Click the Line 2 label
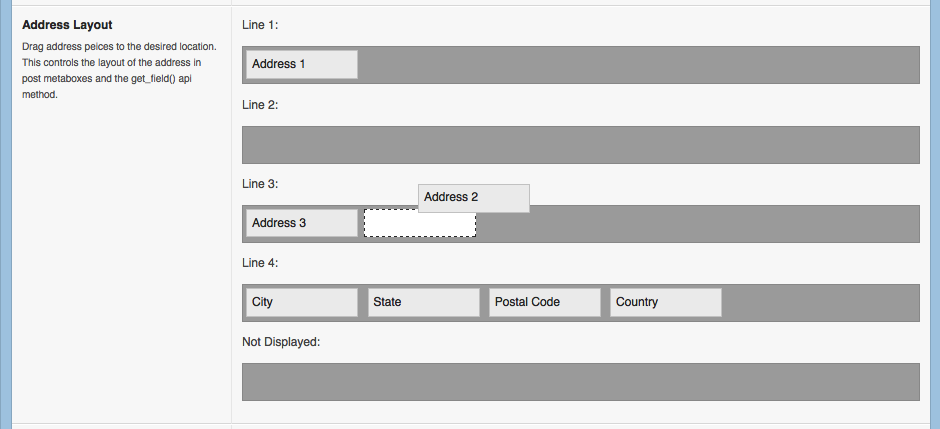 260,105
